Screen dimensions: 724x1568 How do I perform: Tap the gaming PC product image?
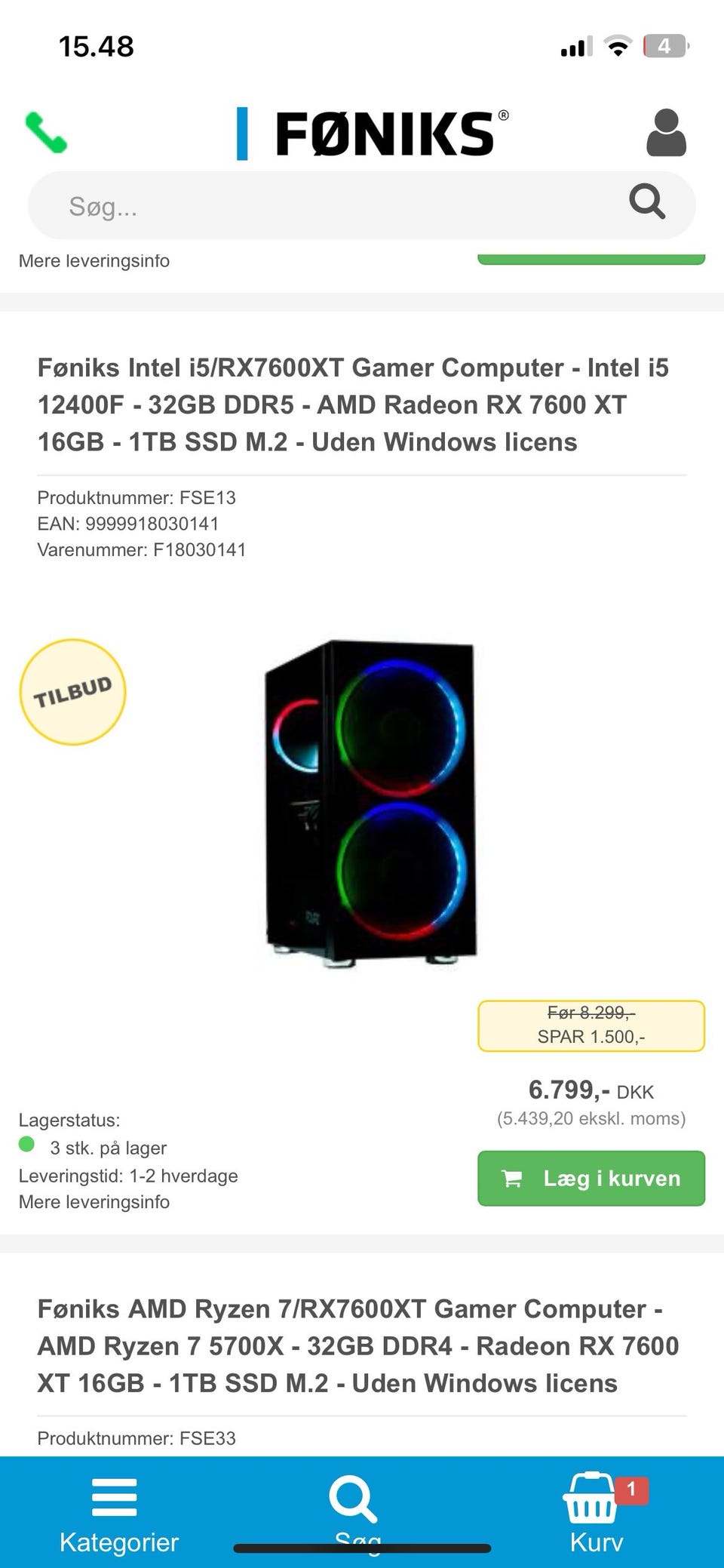(x=370, y=804)
